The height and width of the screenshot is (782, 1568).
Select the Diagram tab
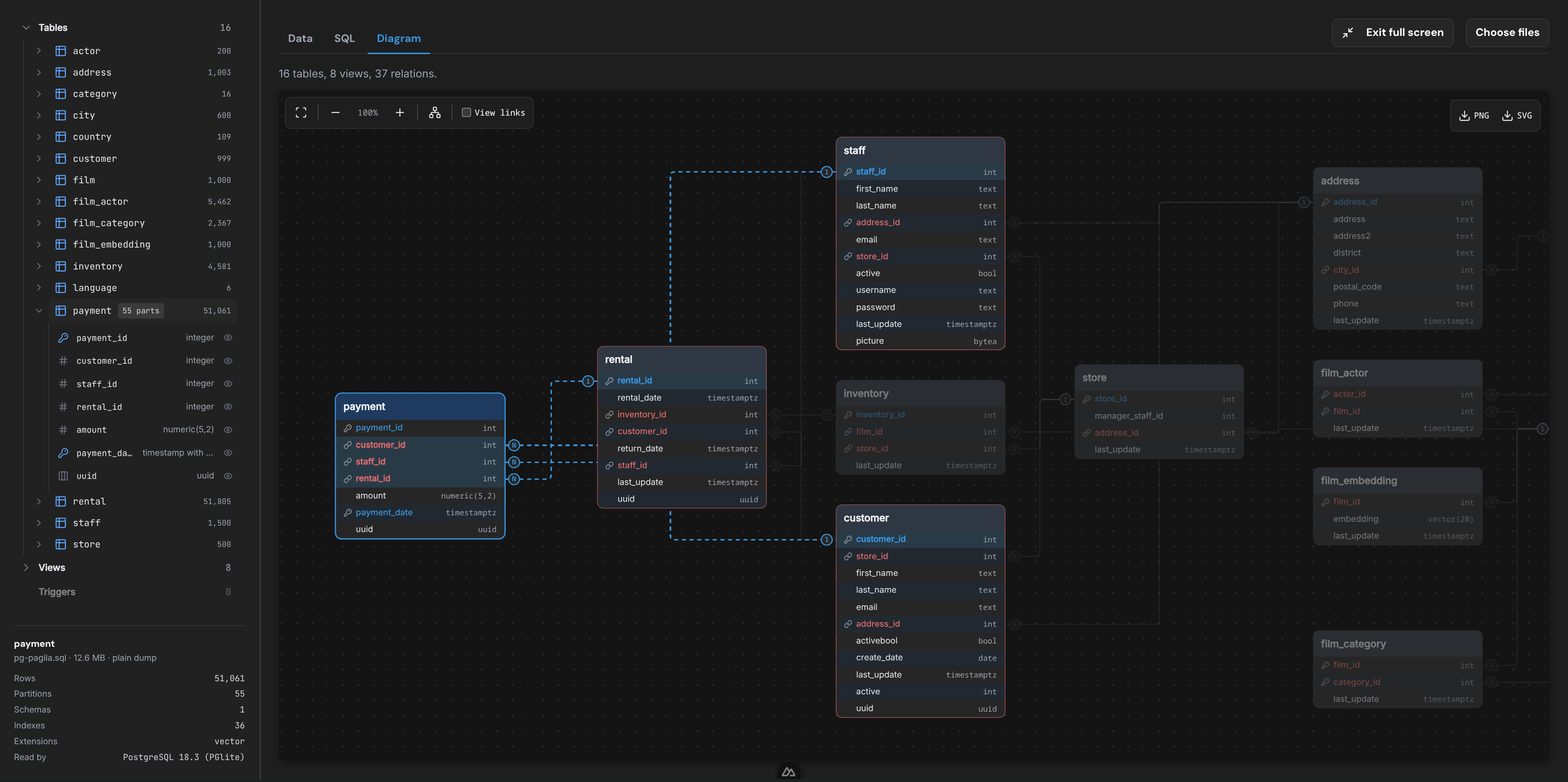click(399, 38)
